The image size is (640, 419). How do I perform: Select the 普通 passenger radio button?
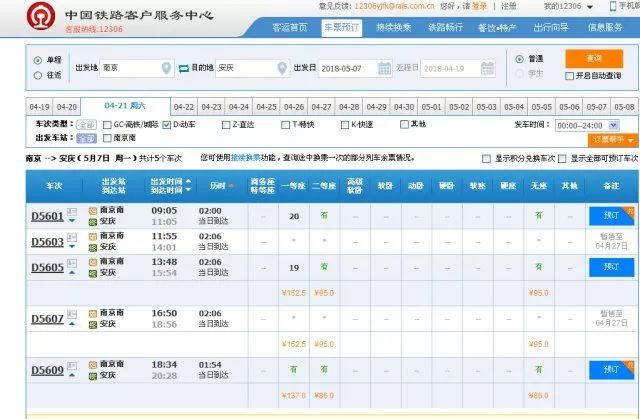[520, 59]
